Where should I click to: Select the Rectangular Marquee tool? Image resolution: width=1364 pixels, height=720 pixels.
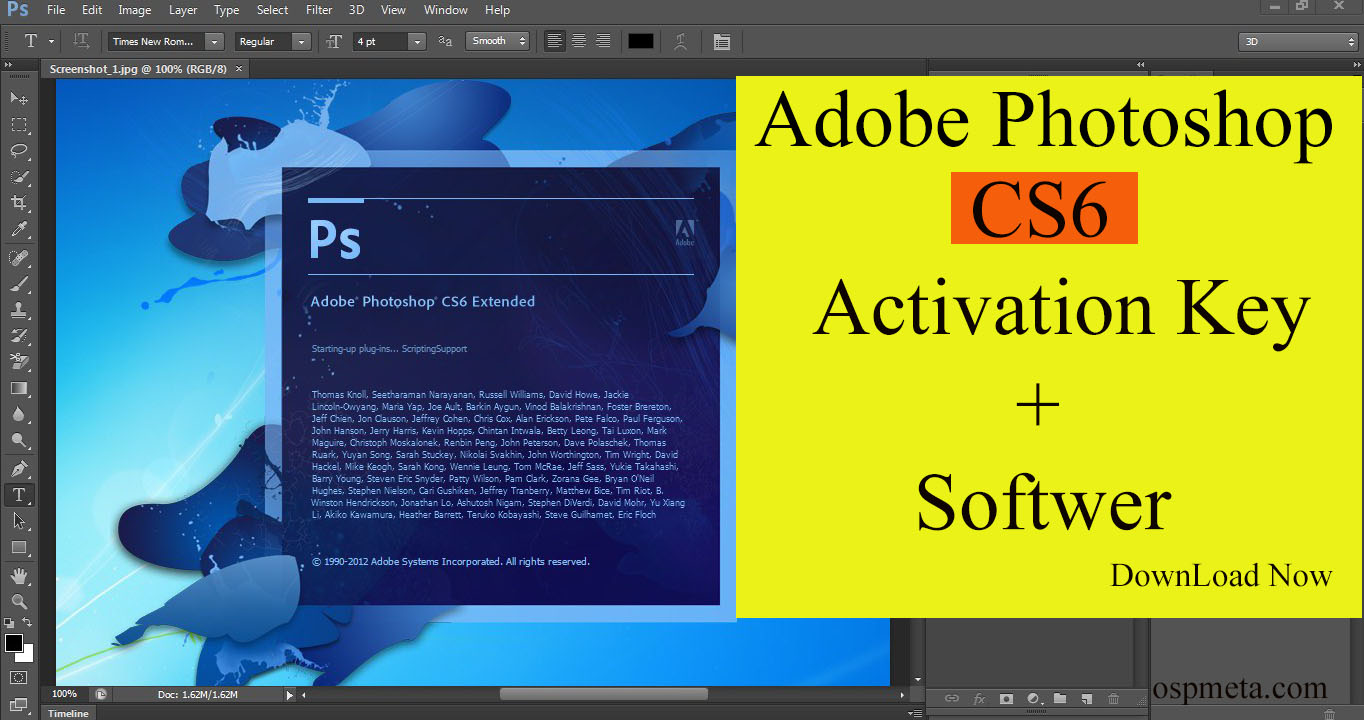point(18,125)
